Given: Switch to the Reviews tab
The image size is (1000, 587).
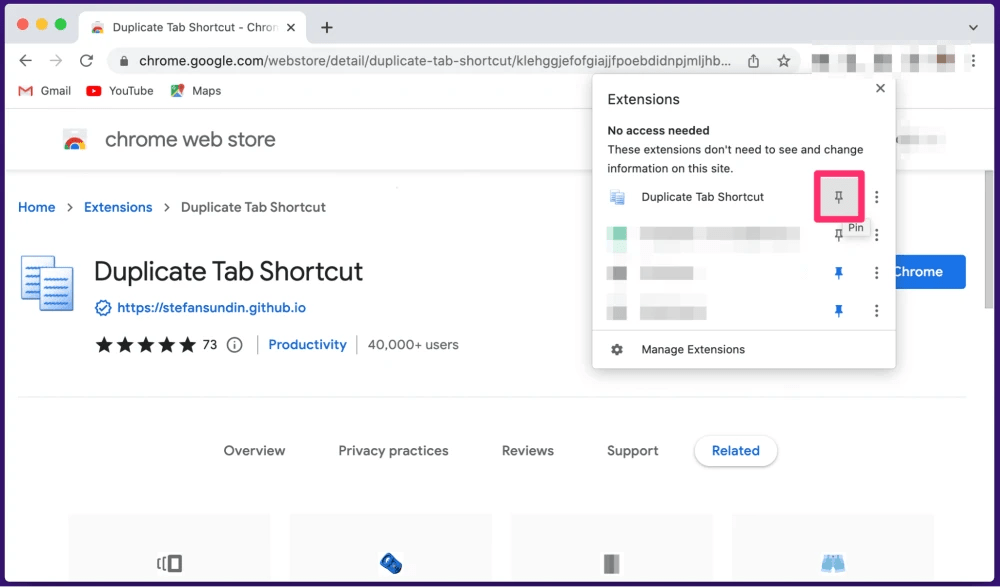Looking at the screenshot, I should 527,451.
